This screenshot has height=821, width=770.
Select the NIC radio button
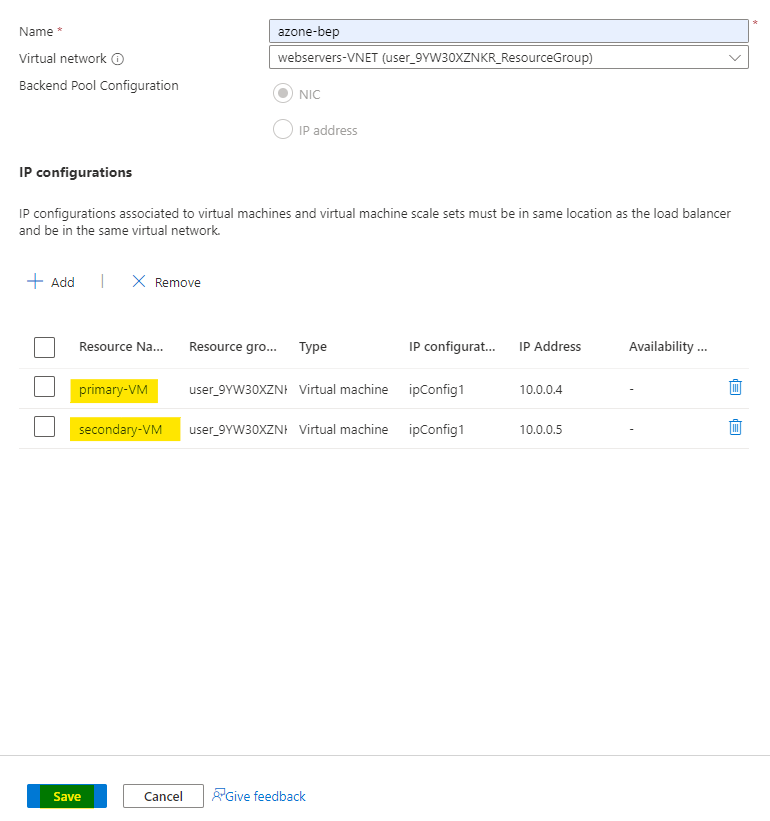click(283, 94)
